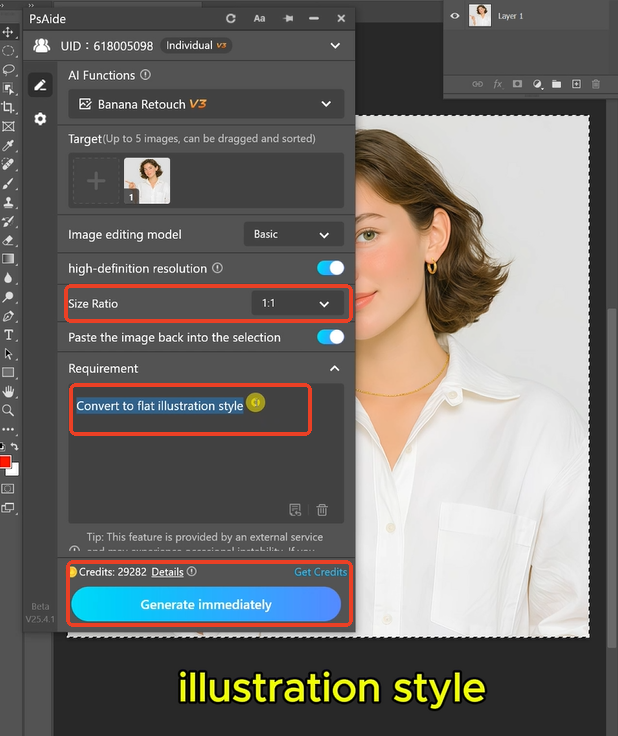The height and width of the screenshot is (736, 618).
Task: Select the Clone Stamp tool
Action: tap(8, 202)
